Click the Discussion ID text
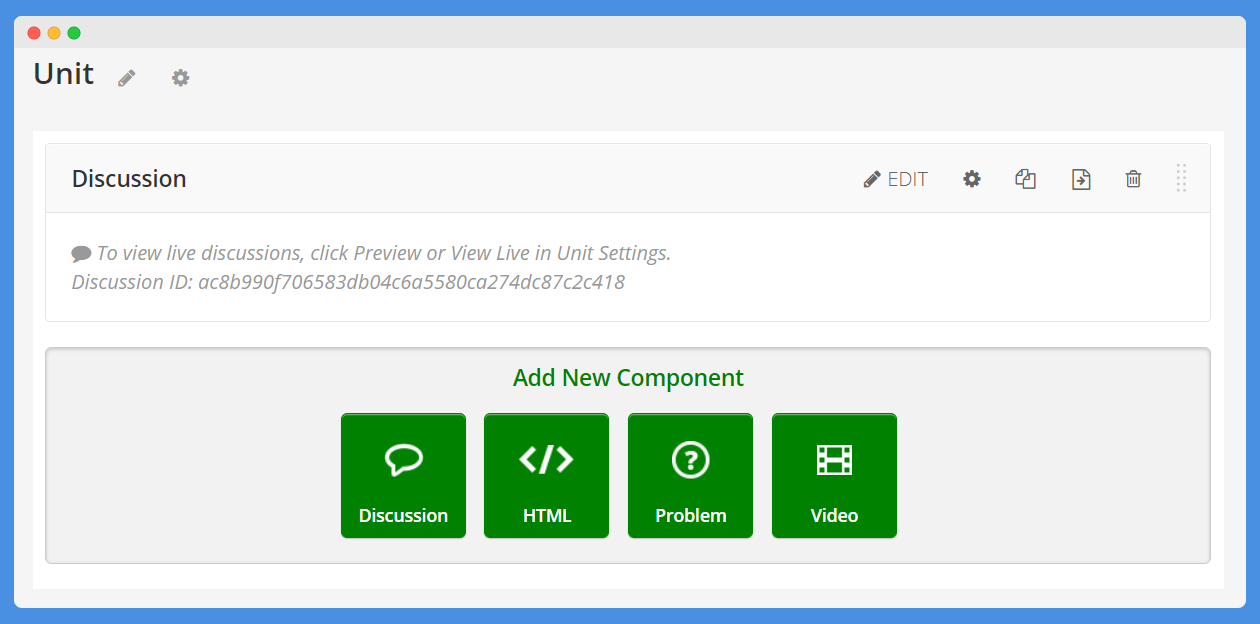Screen dimensions: 1260x624 point(348,282)
